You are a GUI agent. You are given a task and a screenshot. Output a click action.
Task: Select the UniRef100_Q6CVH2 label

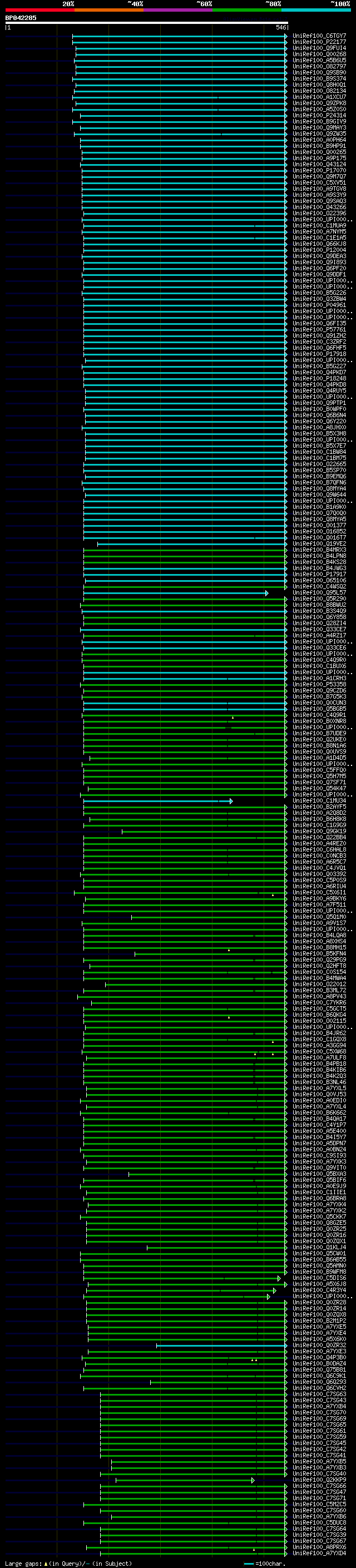[319, 1388]
